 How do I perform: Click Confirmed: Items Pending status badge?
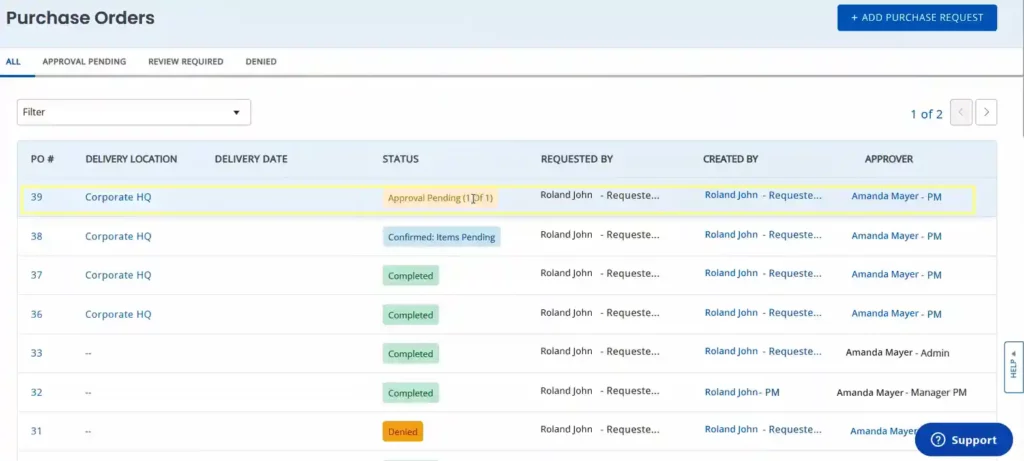441,237
